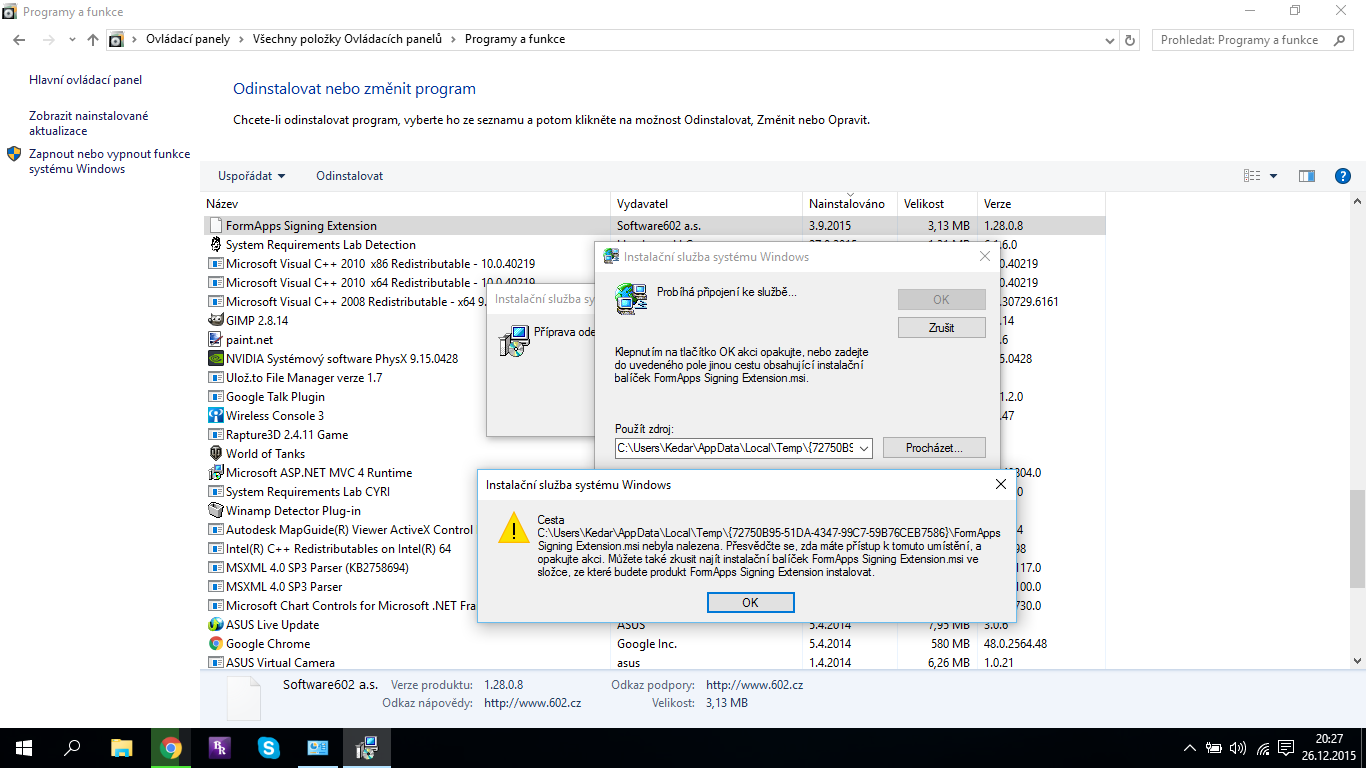Expand the Použít zdroj path combo box
The height and width of the screenshot is (768, 1366).
pyautogui.click(x=864, y=448)
